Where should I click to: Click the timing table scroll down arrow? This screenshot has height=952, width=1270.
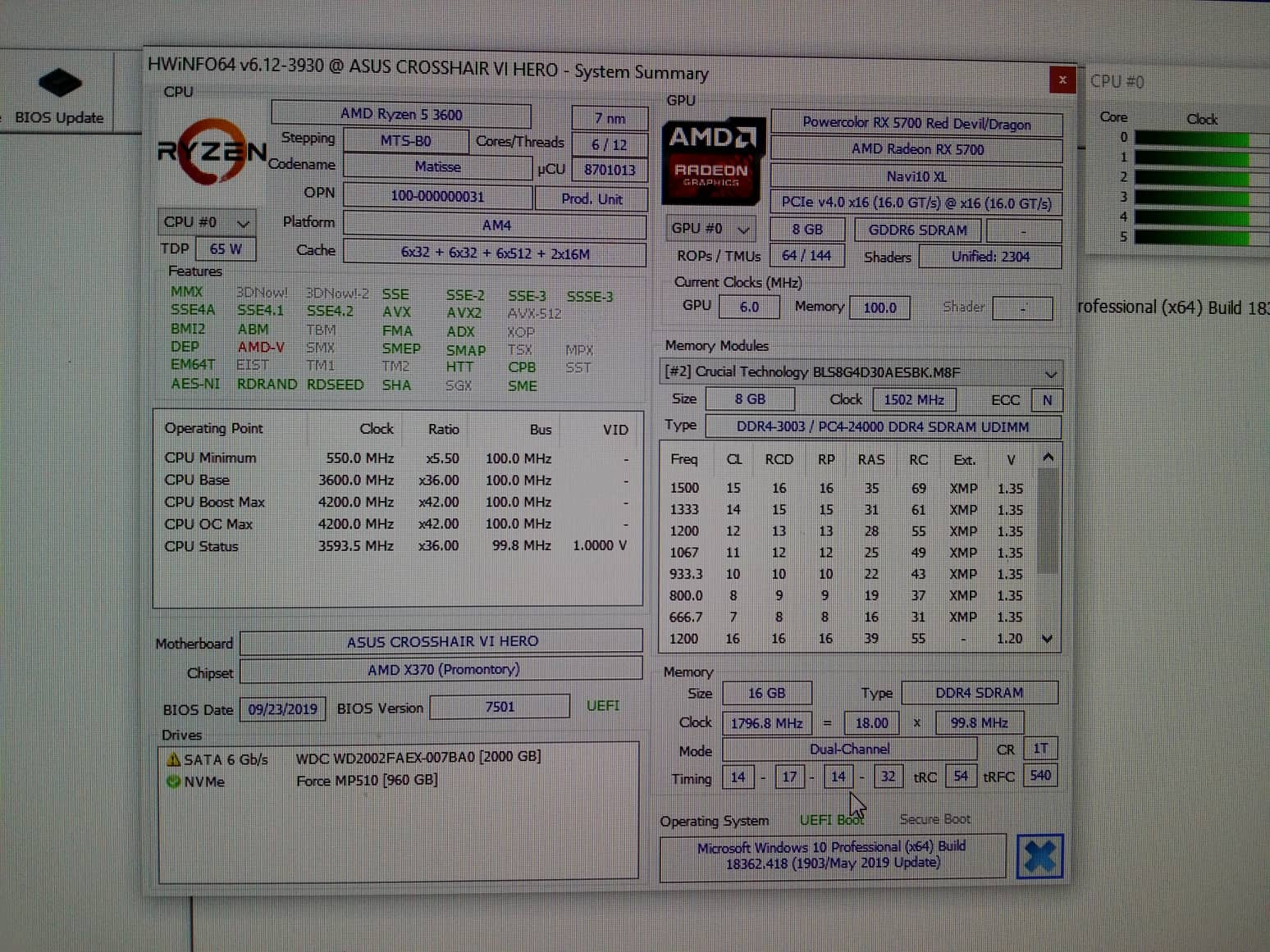tap(1048, 639)
